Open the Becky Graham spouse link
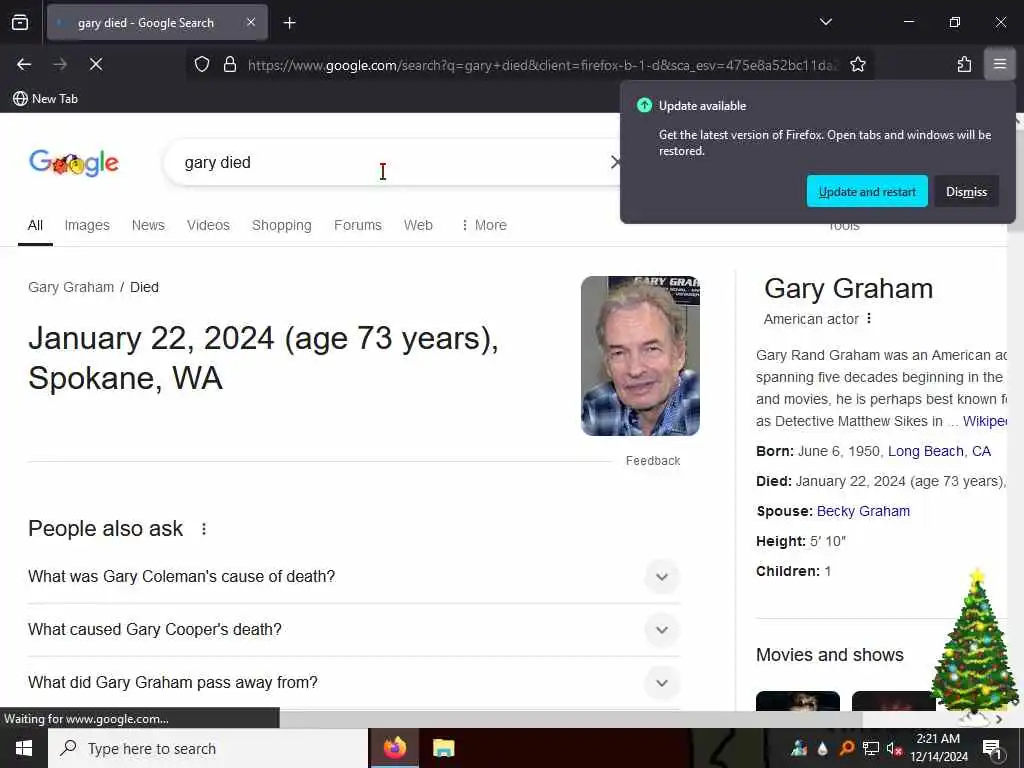Viewport: 1024px width, 768px height. [x=863, y=511]
